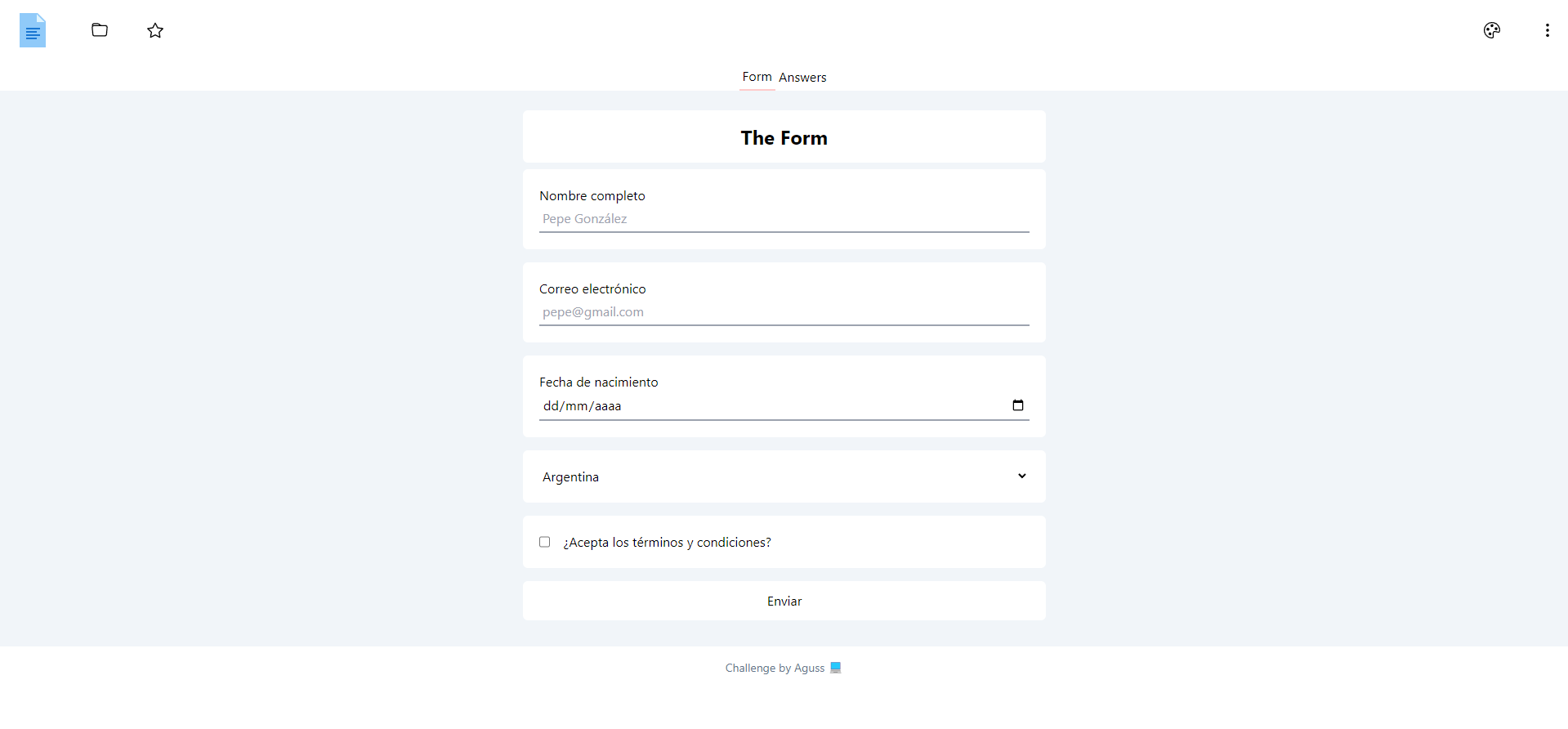Screen dimensions: 1568x729
Task: Click the star favorite icon
Action: point(155,31)
